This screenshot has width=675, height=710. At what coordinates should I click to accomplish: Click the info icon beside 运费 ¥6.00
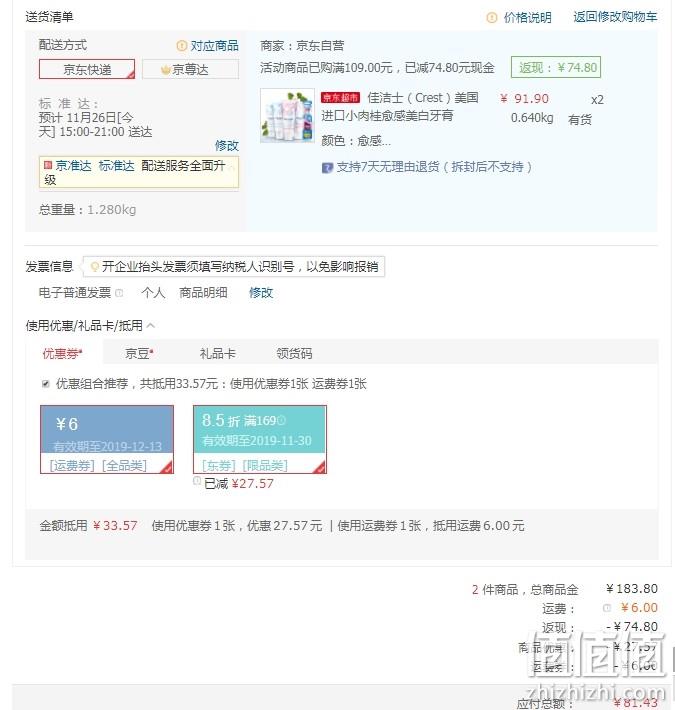(607, 608)
